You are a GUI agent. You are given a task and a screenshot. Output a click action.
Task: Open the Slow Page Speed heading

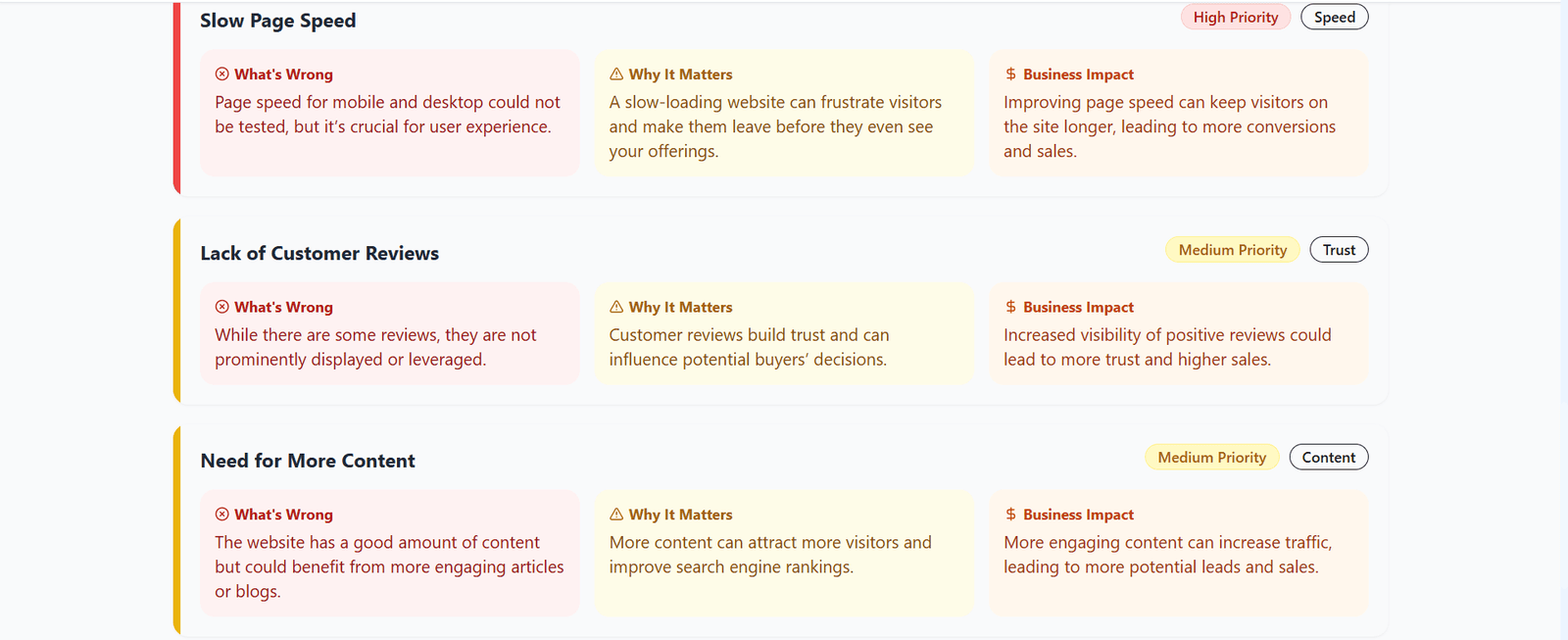tap(277, 20)
